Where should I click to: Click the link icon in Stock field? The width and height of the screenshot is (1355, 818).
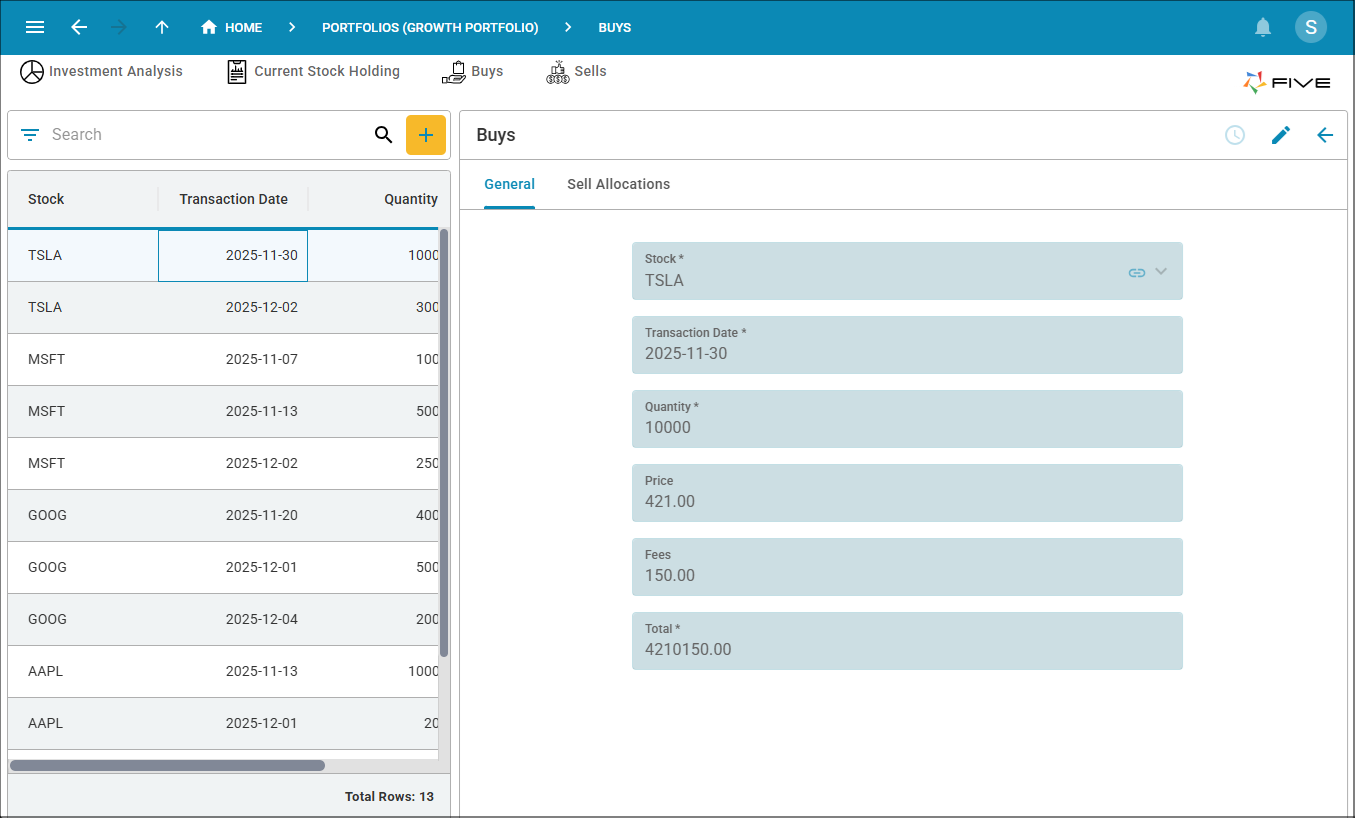[1137, 272]
